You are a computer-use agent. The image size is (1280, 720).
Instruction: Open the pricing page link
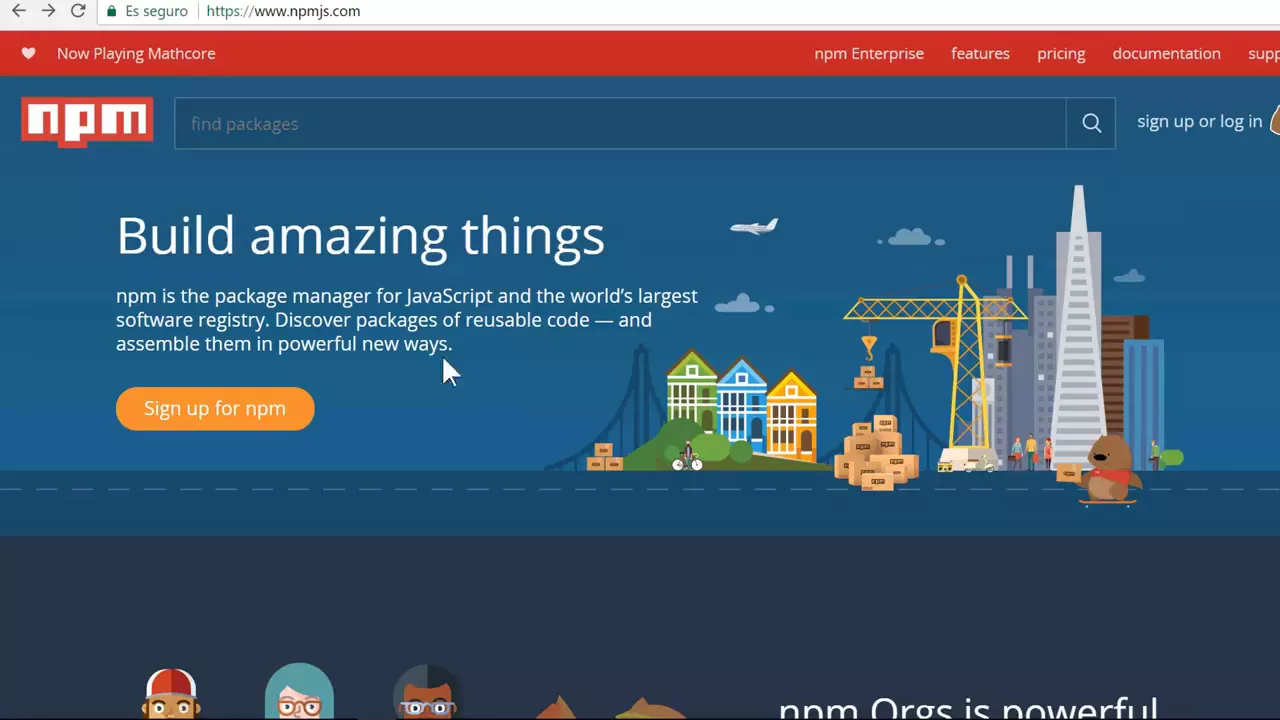[1061, 54]
